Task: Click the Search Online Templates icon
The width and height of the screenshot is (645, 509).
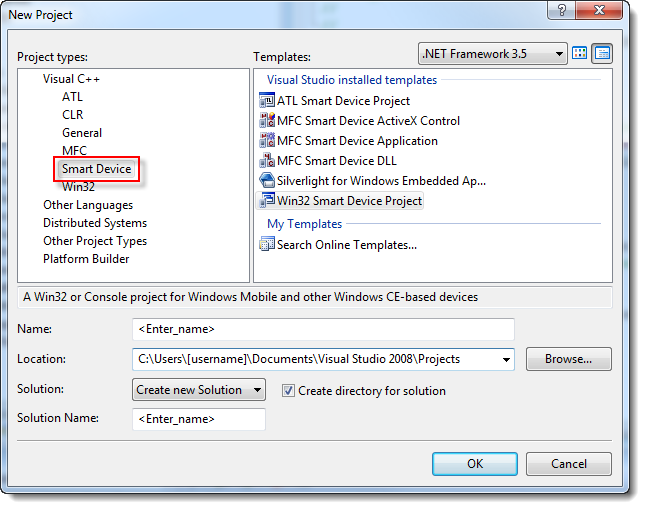Action: coord(267,244)
